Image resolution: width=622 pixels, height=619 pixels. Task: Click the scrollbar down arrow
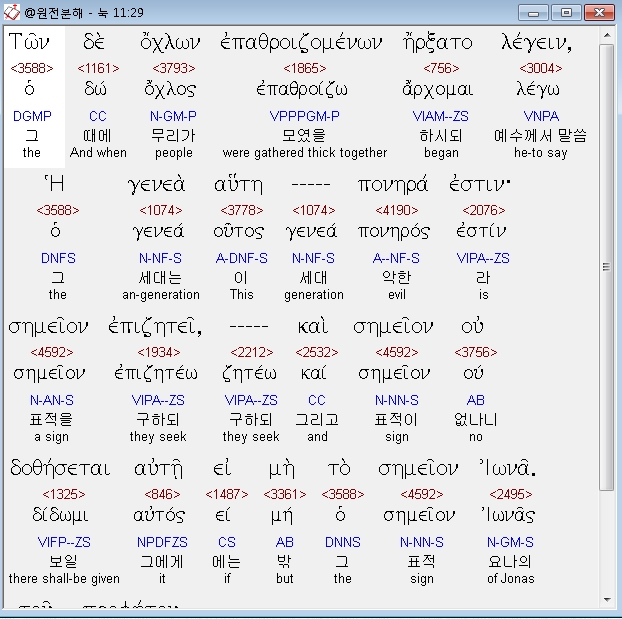click(607, 600)
